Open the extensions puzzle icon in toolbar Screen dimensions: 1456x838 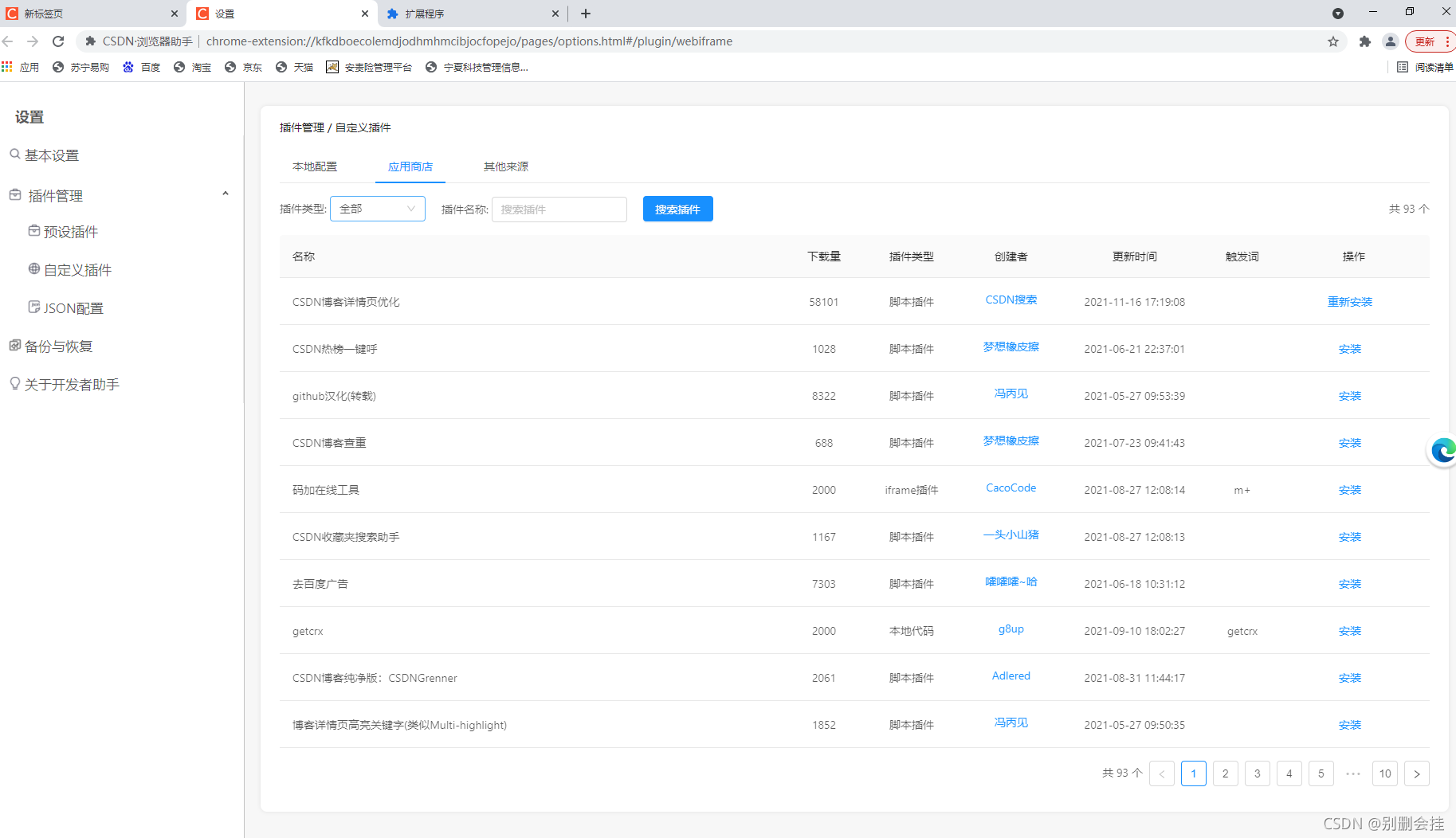coord(1365,41)
